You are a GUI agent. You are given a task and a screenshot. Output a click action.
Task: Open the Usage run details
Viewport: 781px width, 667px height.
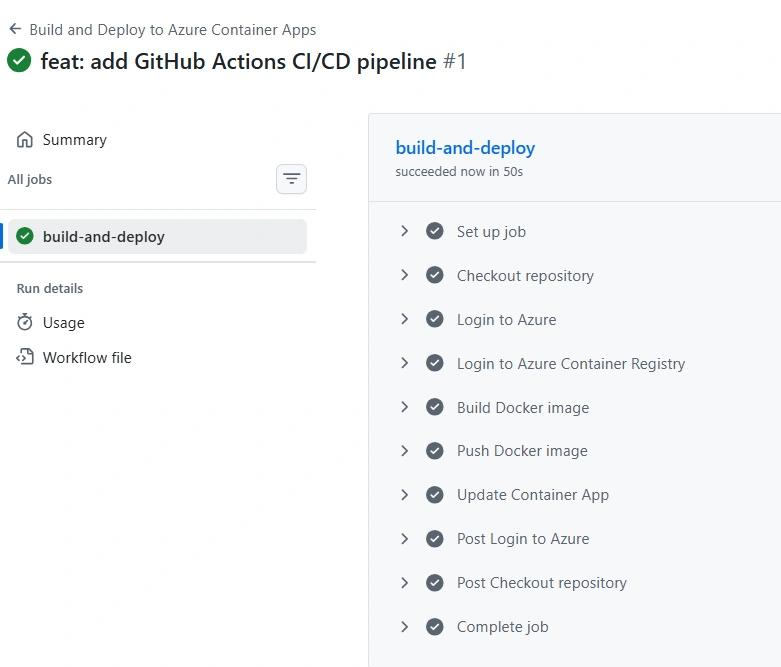click(63, 323)
